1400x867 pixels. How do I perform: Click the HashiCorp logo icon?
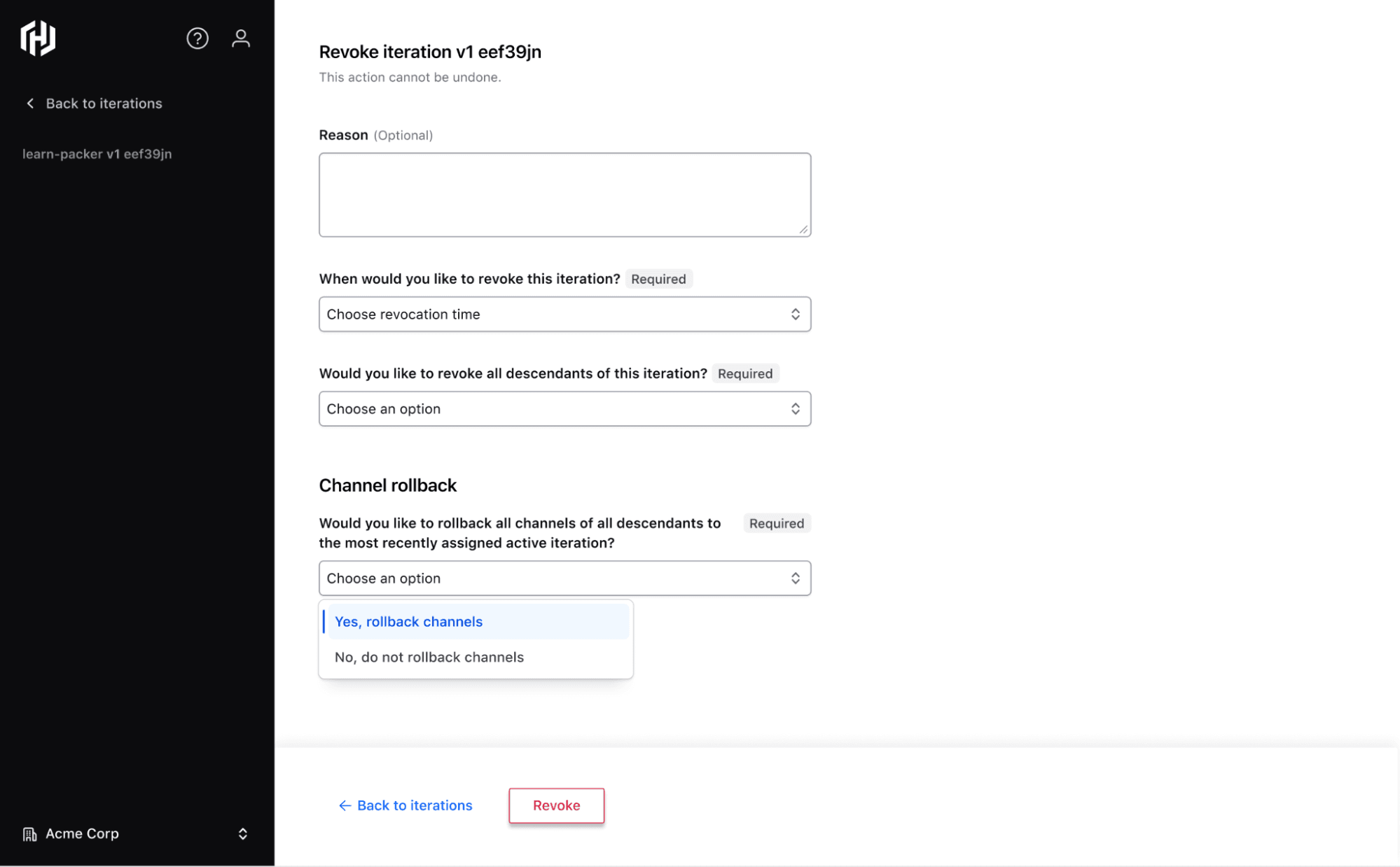point(38,38)
